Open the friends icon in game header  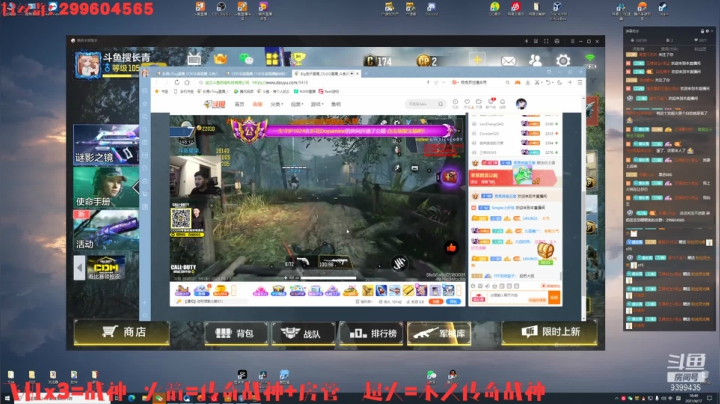click(x=535, y=60)
